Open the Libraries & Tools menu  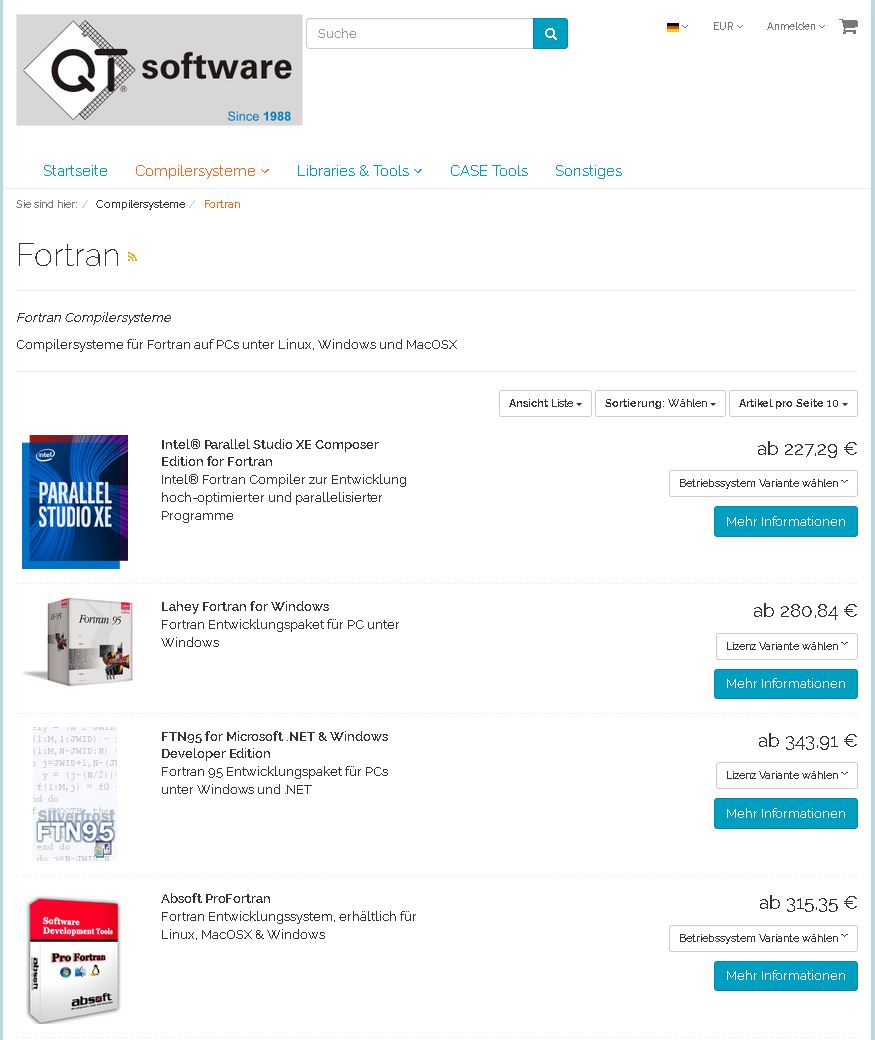click(359, 171)
